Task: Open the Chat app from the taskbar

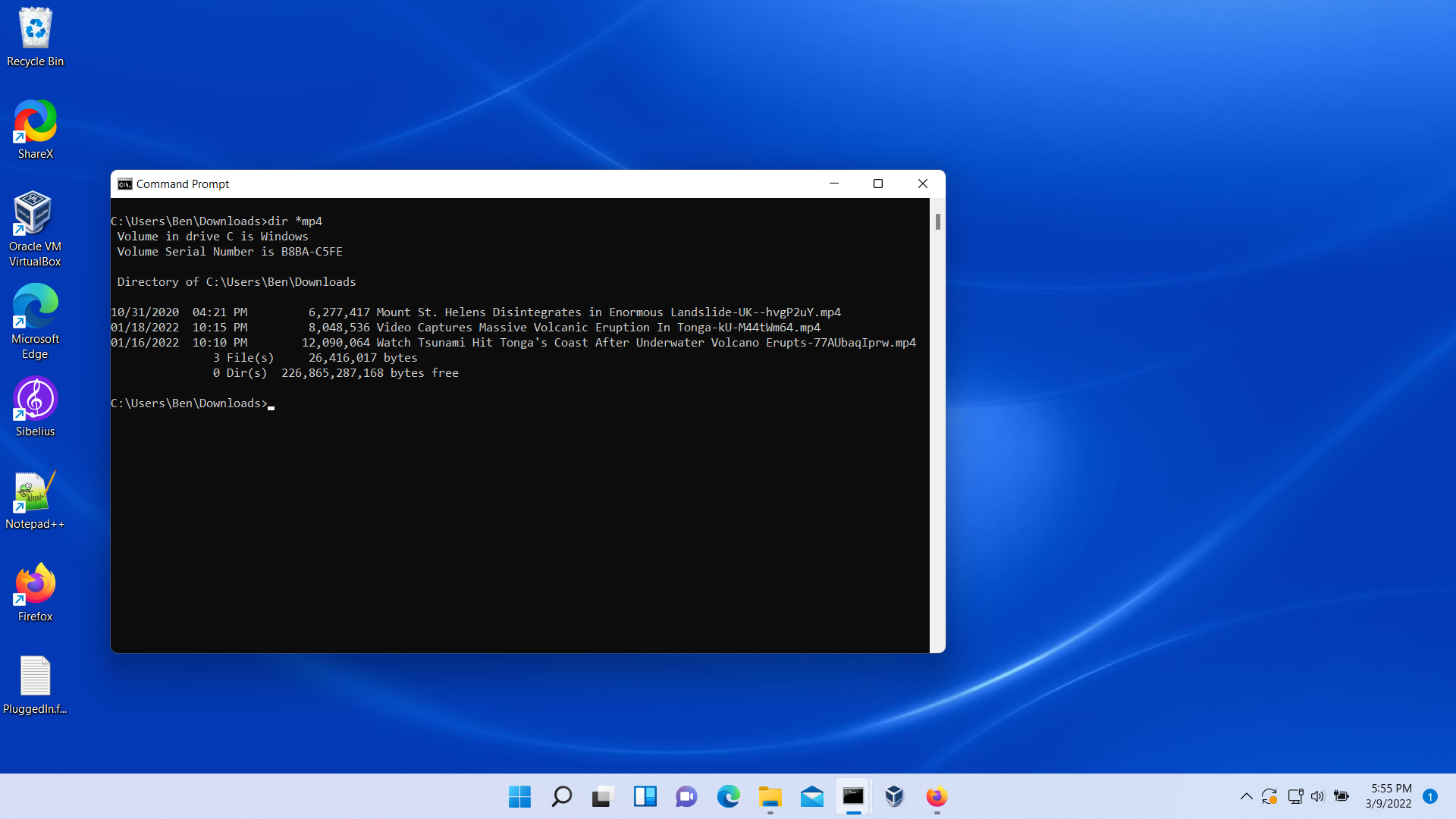Action: [686, 796]
